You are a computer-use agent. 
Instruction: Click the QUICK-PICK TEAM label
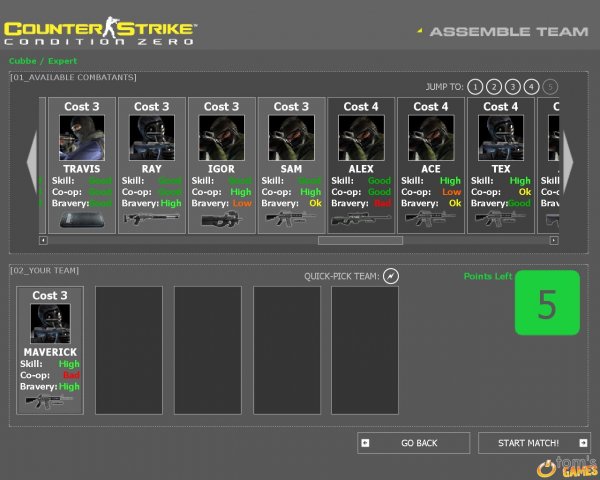click(x=342, y=276)
